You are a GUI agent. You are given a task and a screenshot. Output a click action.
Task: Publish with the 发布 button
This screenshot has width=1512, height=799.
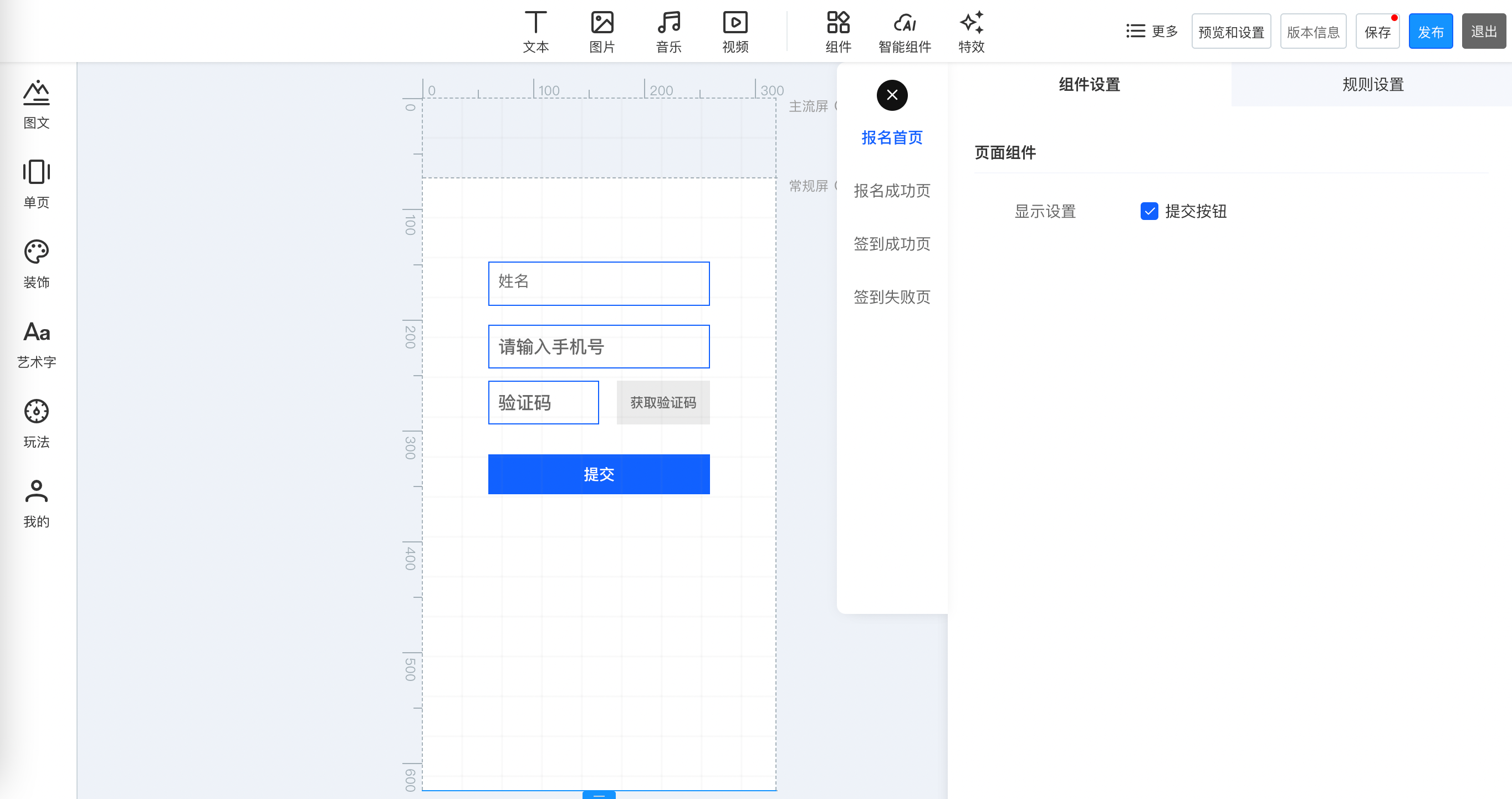(1431, 32)
